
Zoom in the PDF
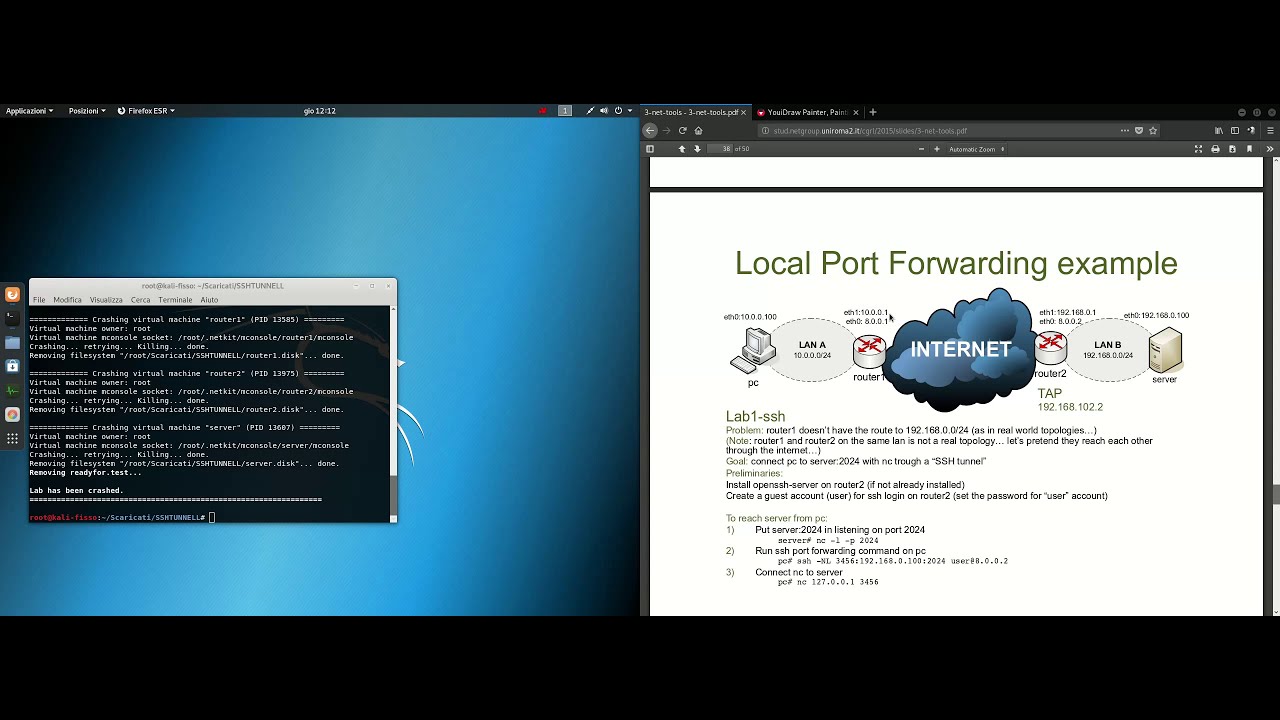pos(937,149)
